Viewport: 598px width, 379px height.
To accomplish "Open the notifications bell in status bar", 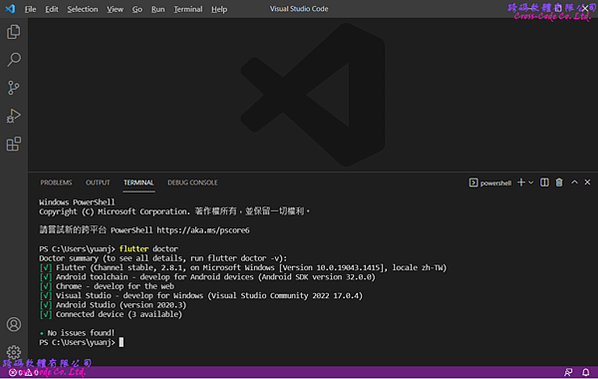I will pos(585,372).
